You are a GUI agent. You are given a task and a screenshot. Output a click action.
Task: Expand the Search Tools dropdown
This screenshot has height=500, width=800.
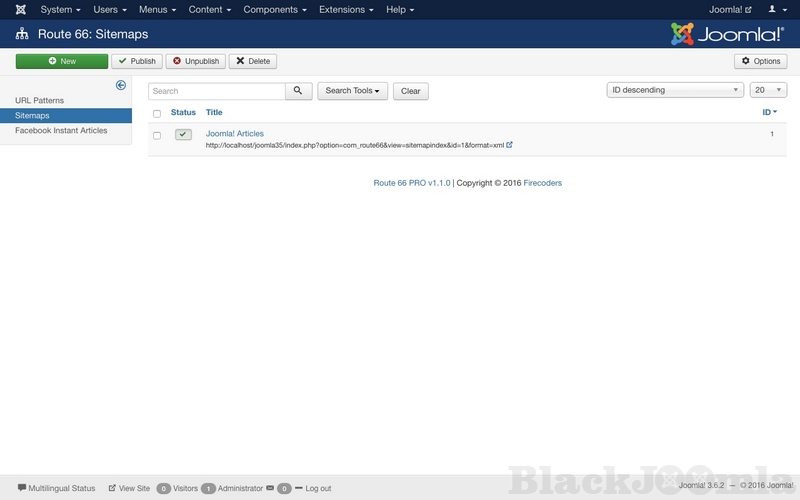352,91
